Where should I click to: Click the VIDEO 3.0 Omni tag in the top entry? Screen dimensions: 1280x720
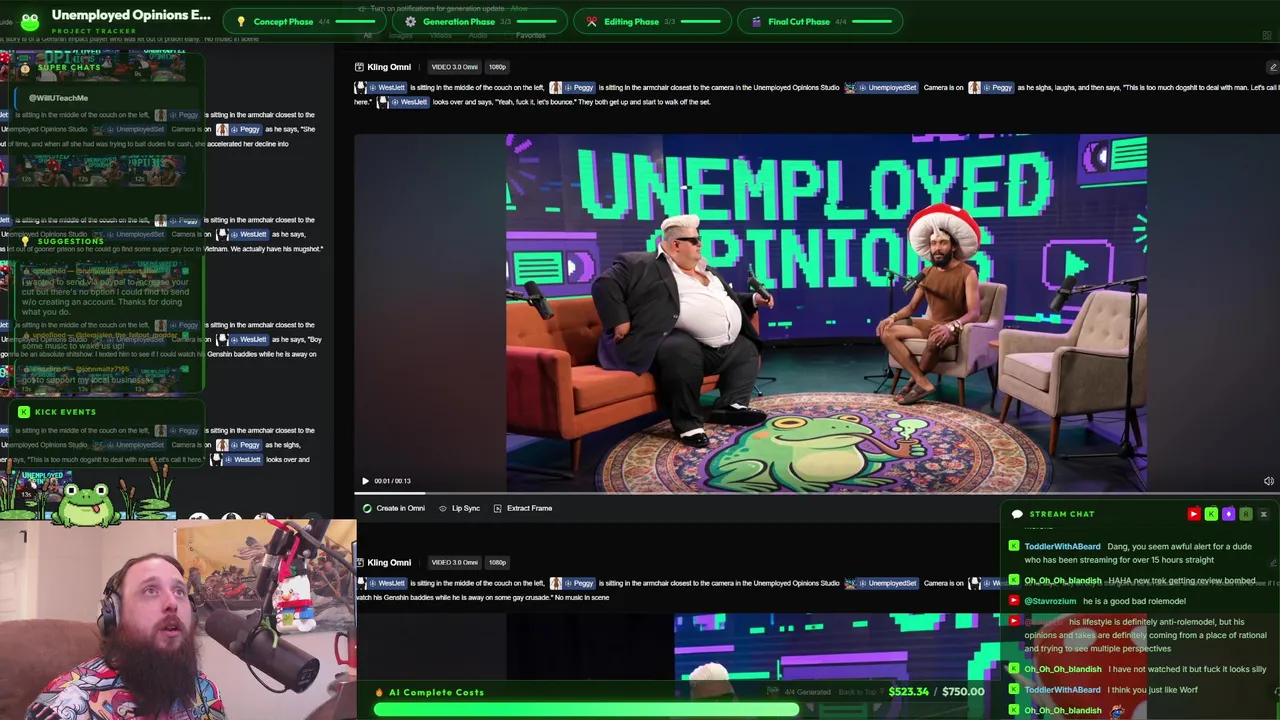pyautogui.click(x=454, y=67)
